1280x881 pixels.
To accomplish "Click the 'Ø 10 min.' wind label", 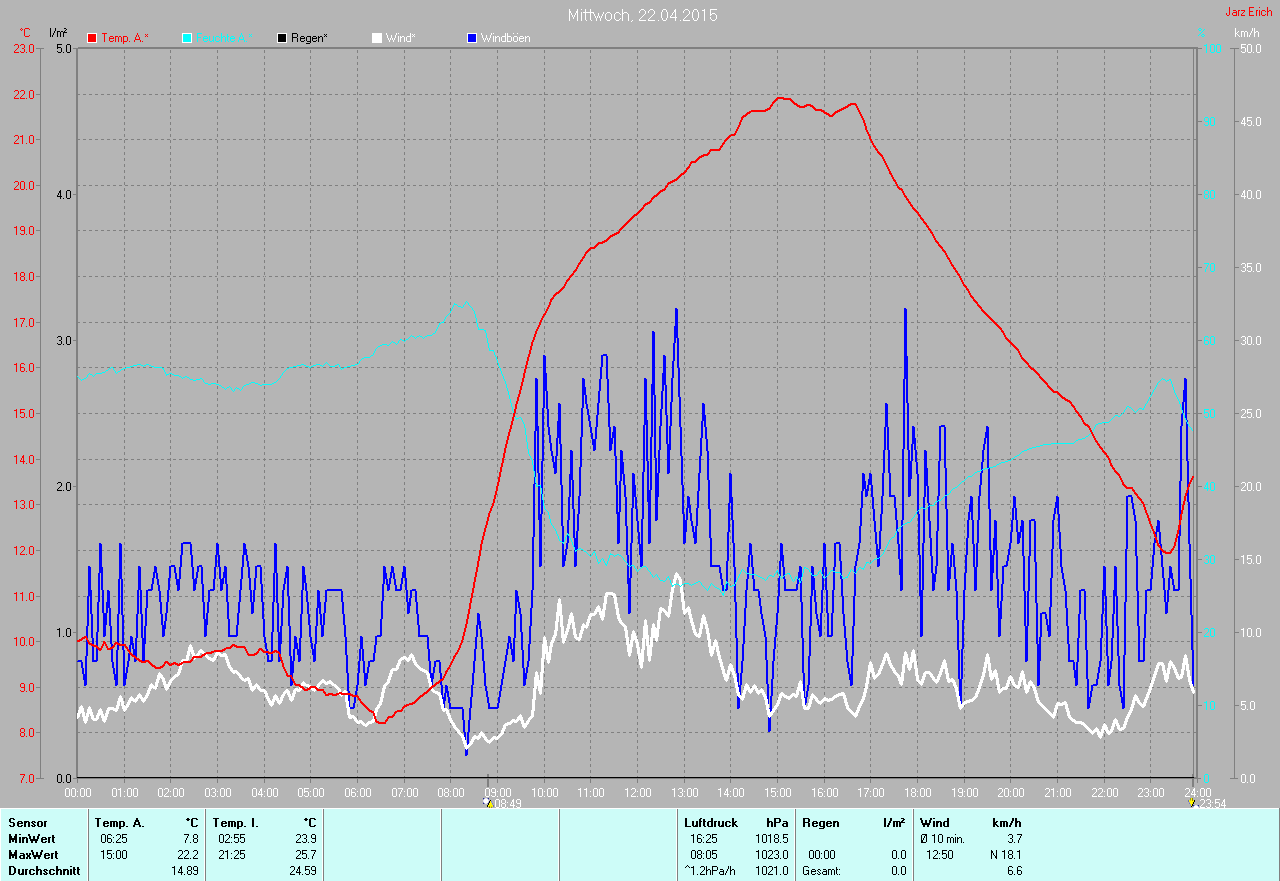I will (943, 839).
